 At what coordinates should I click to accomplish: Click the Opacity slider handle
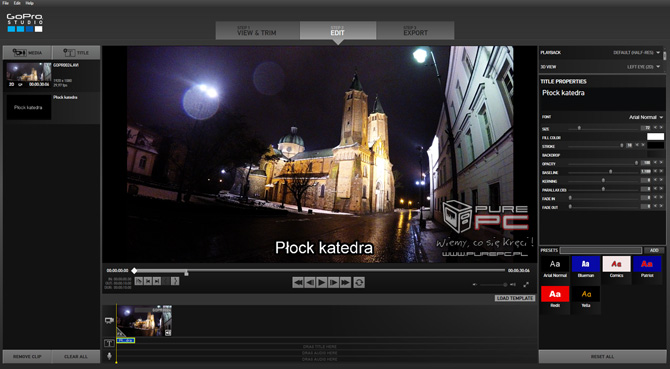pos(636,163)
